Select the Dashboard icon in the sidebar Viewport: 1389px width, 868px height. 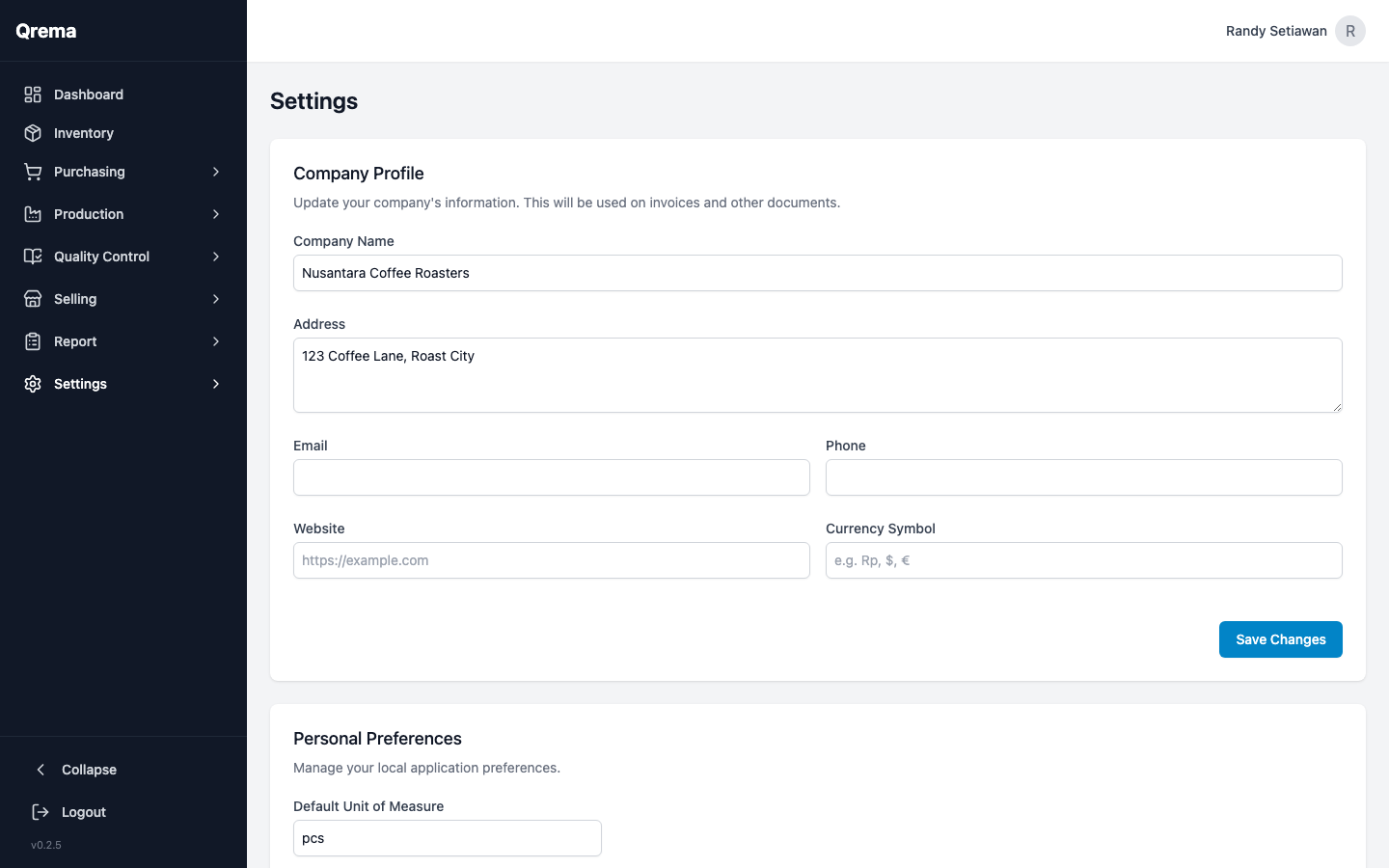coord(32,95)
